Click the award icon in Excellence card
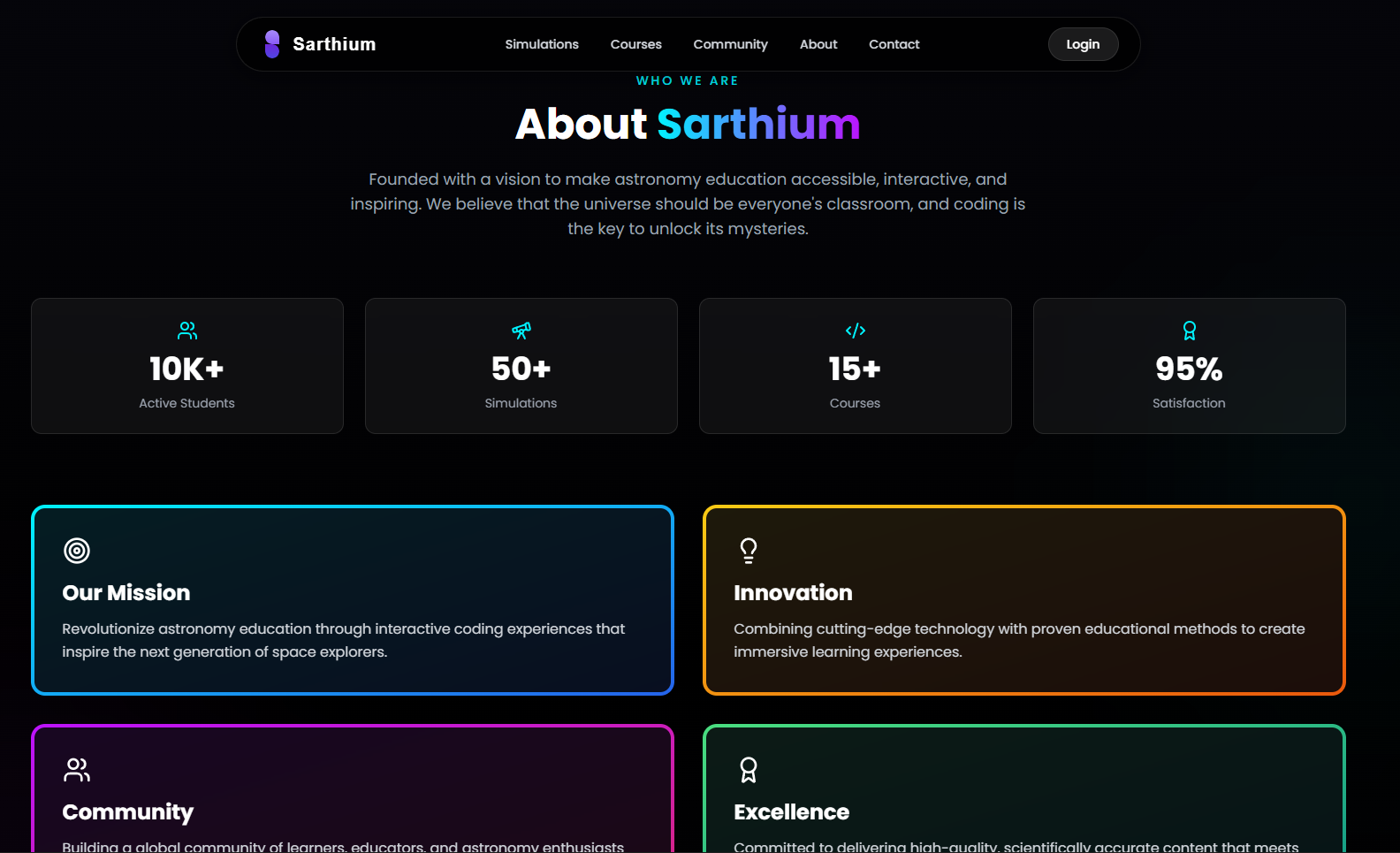Image resolution: width=1400 pixels, height=853 pixels. pyautogui.click(x=749, y=770)
